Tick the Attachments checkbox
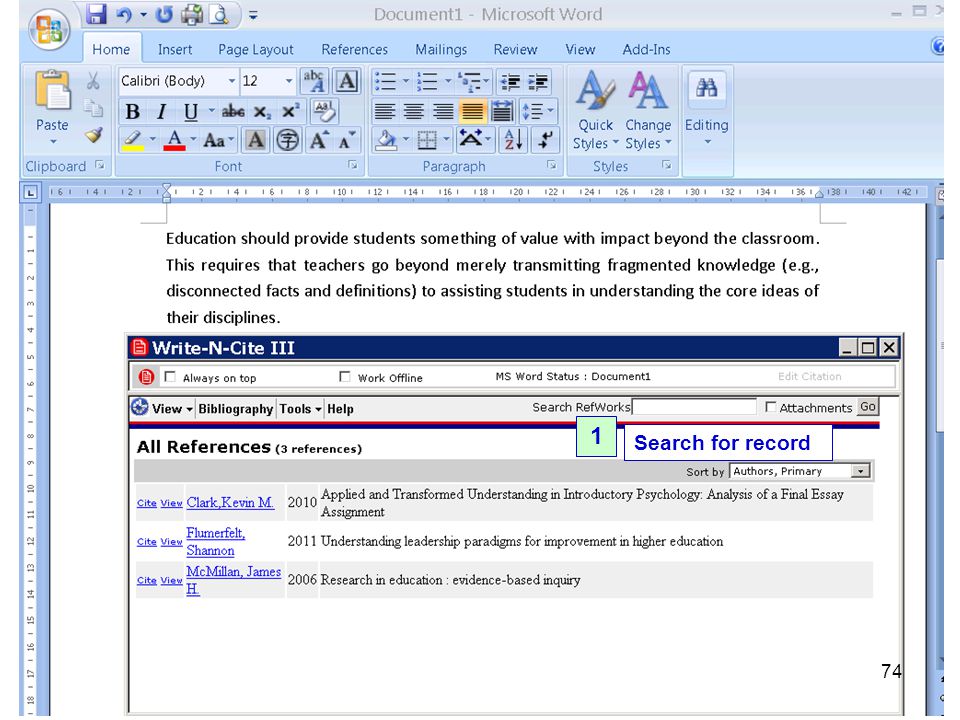The image size is (960, 720). point(771,407)
